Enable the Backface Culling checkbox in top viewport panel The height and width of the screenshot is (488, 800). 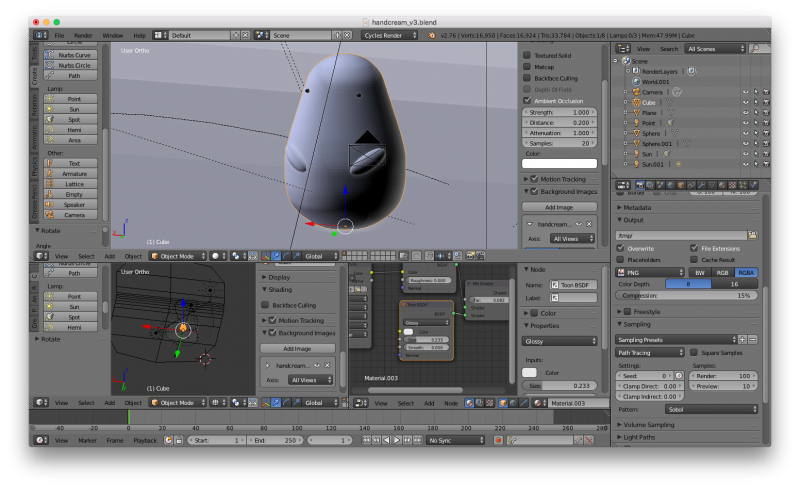tap(528, 78)
